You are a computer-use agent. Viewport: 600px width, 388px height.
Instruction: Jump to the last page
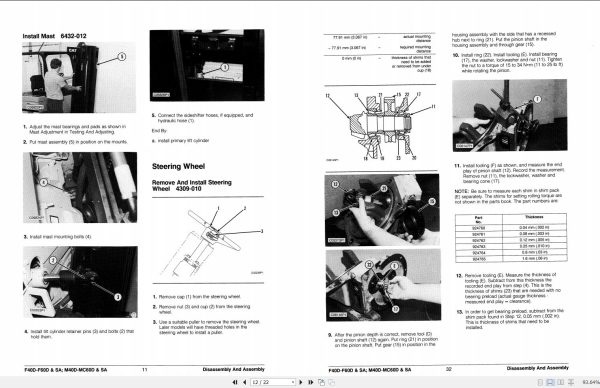311,382
